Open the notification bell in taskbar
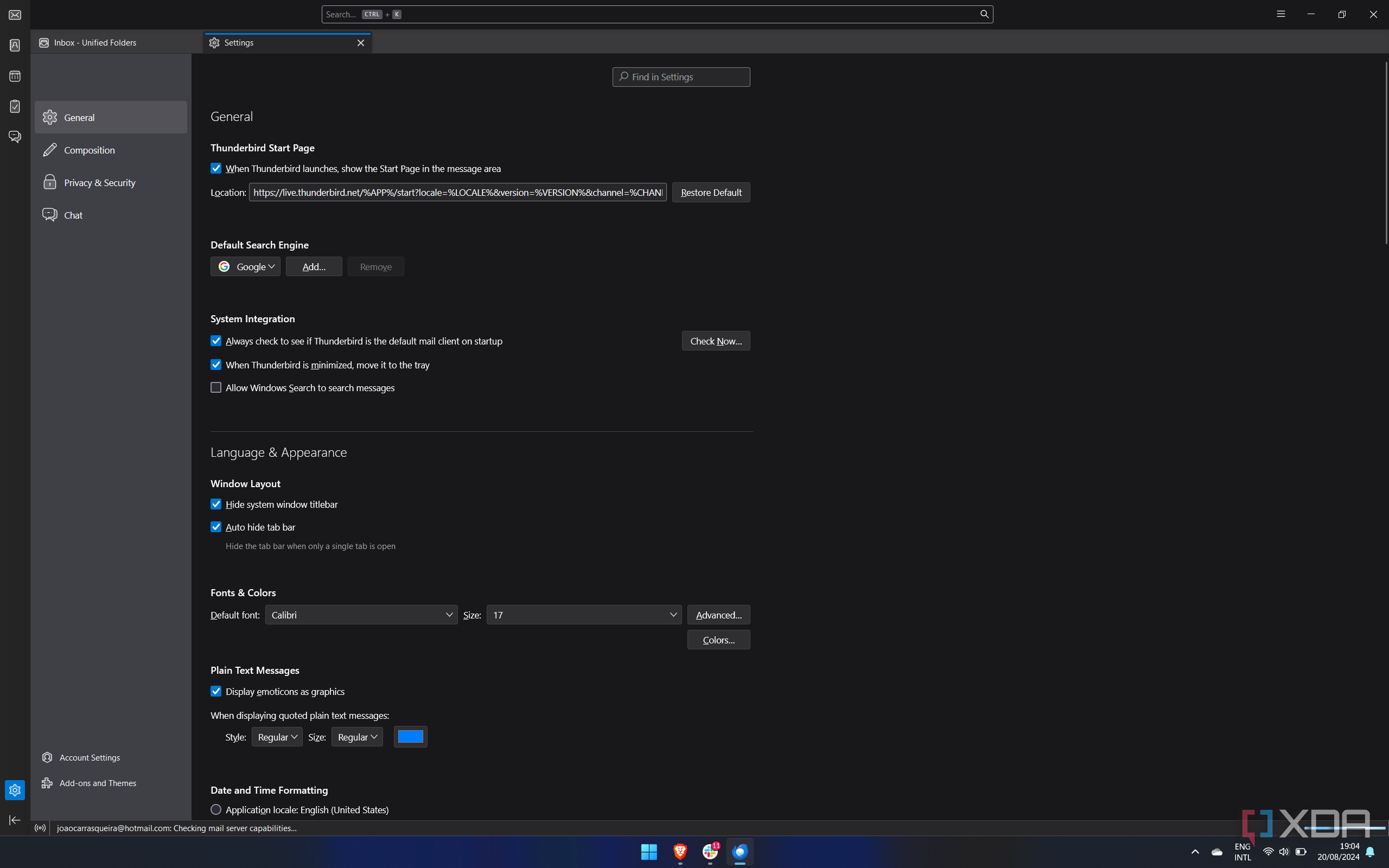This screenshot has height=868, width=1389. (1371, 852)
